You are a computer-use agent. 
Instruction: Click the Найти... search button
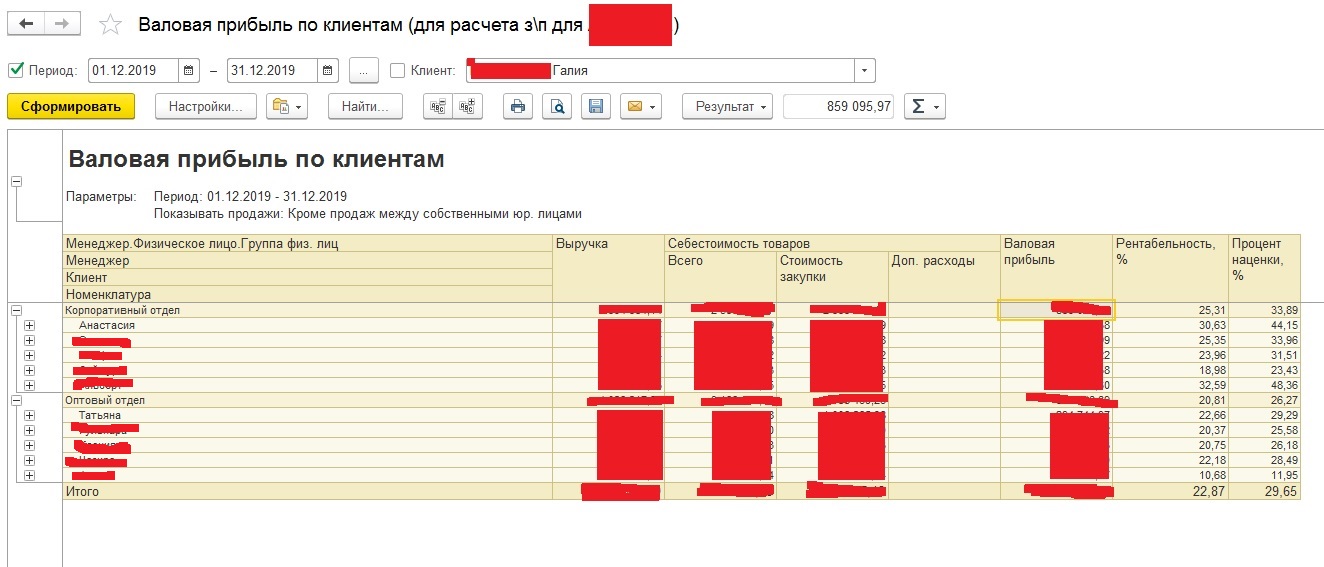(x=365, y=107)
